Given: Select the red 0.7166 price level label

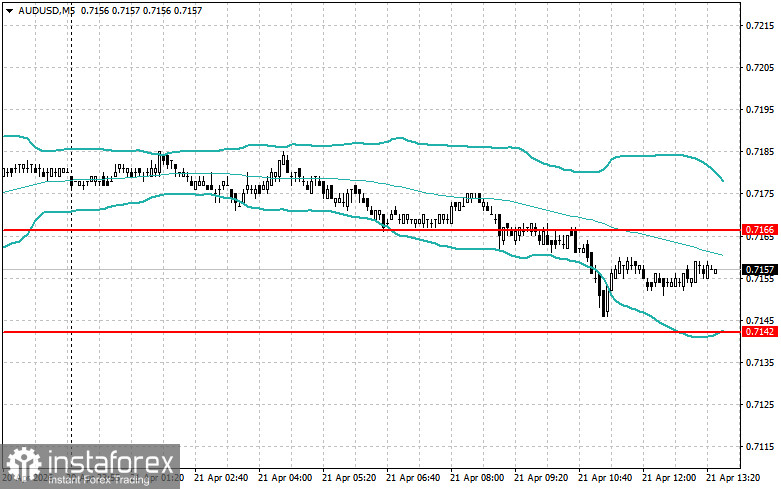Looking at the screenshot, I should pos(760,230).
